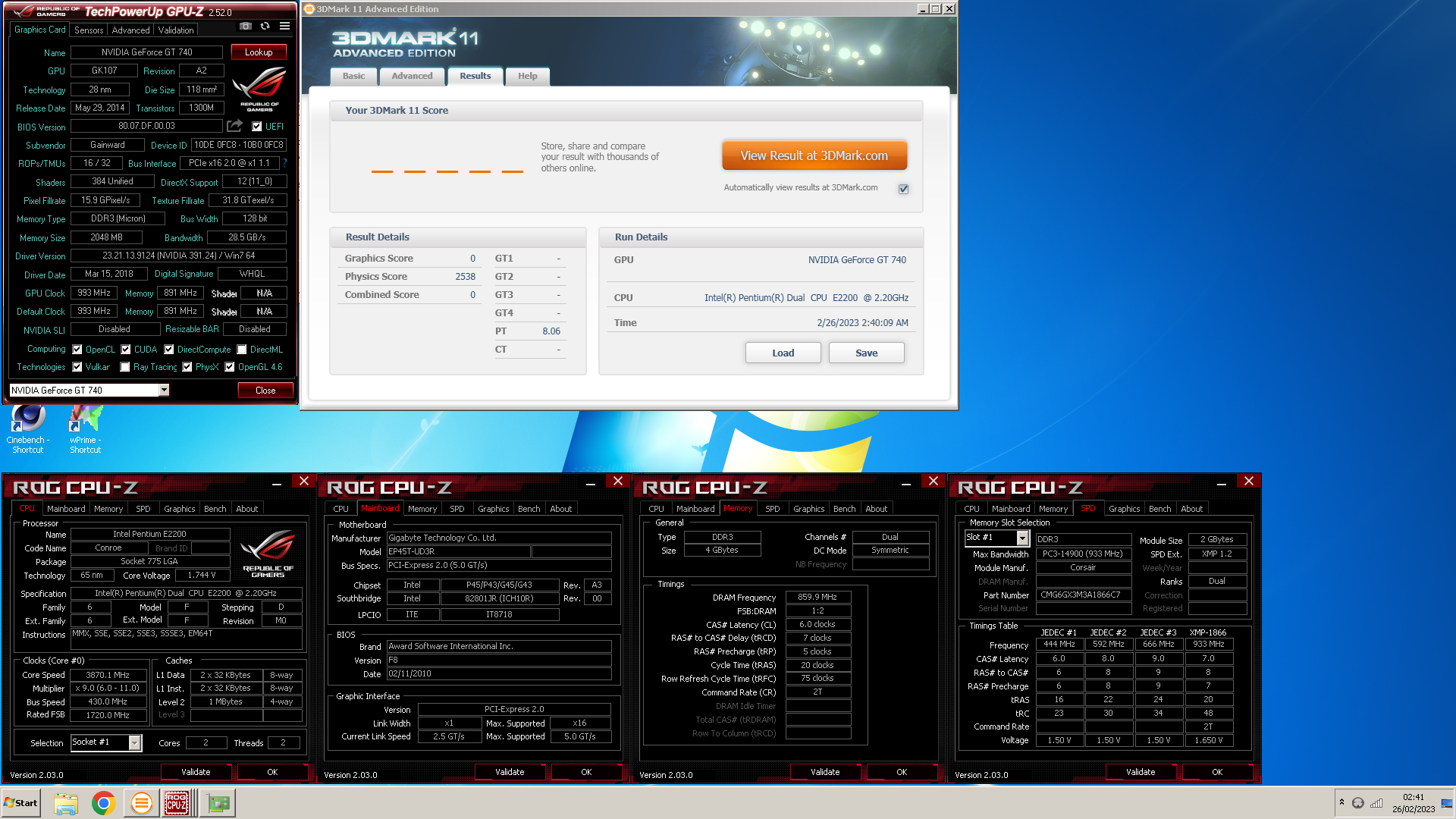Minimize the CPU-Z CPU tab window

(x=277, y=482)
